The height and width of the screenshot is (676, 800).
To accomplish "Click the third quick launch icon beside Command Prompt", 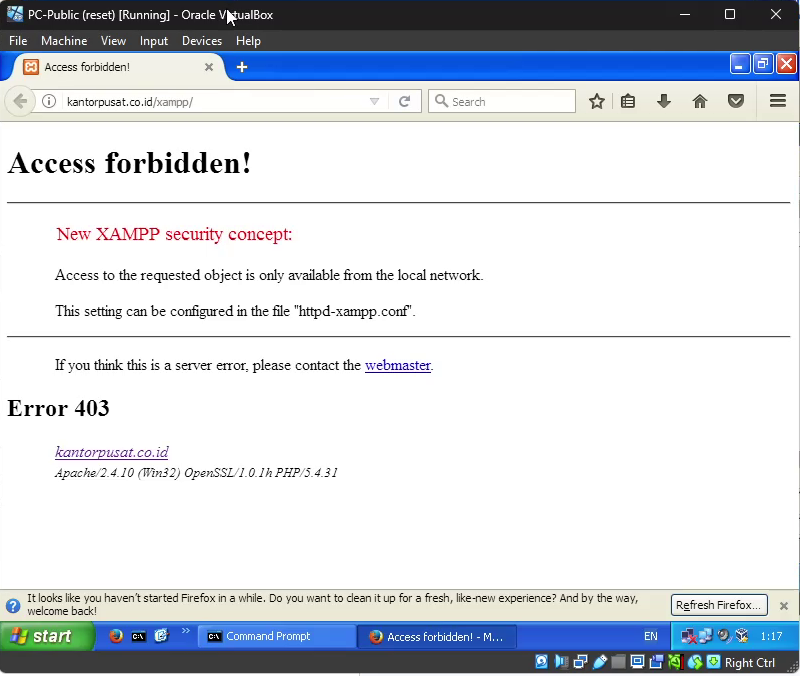I will pyautogui.click(x=161, y=636).
